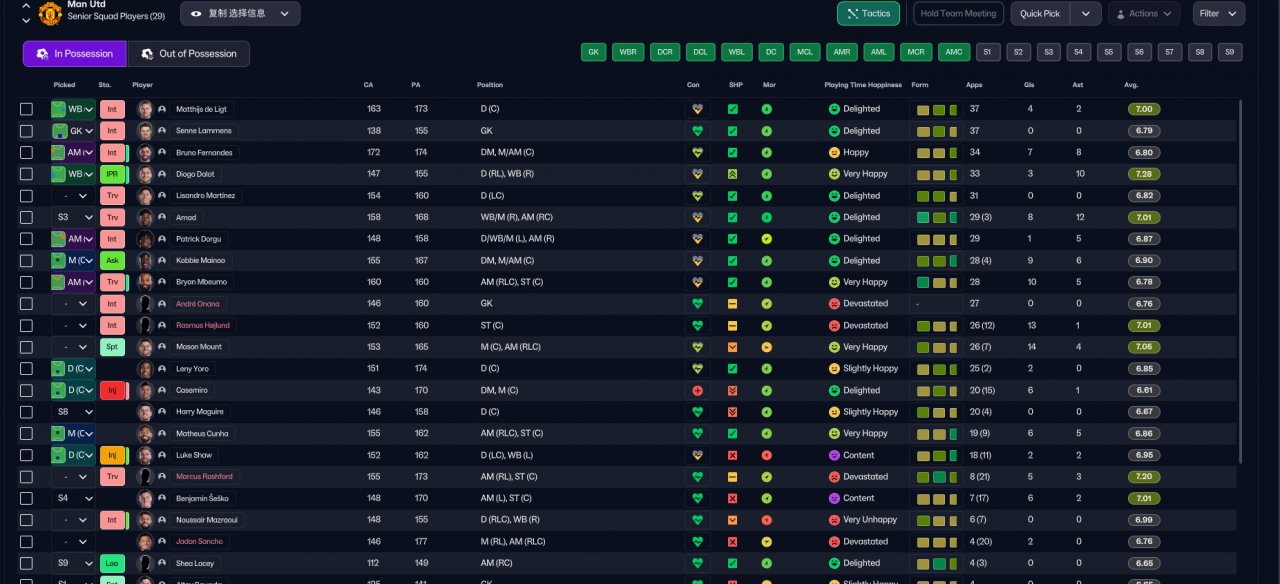This screenshot has width=1280, height=584.
Task: Click the previous squad up arrow
Action: point(26,6)
